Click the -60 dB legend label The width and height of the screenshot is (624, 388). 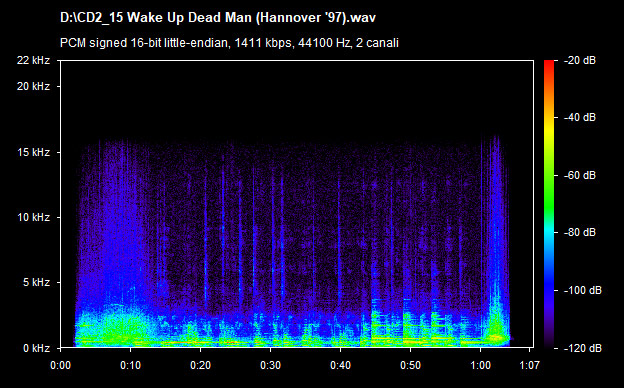click(579, 175)
